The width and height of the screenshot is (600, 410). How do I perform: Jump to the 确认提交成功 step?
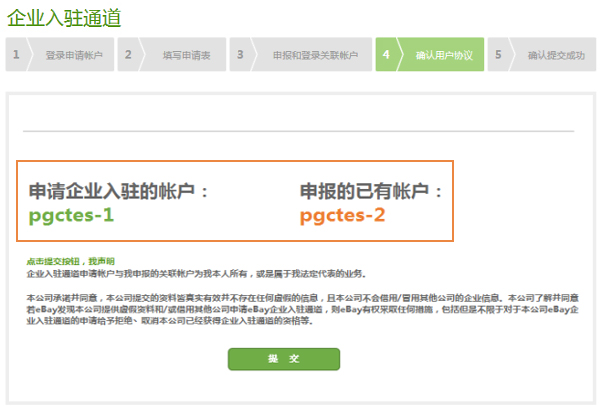[x=556, y=56]
